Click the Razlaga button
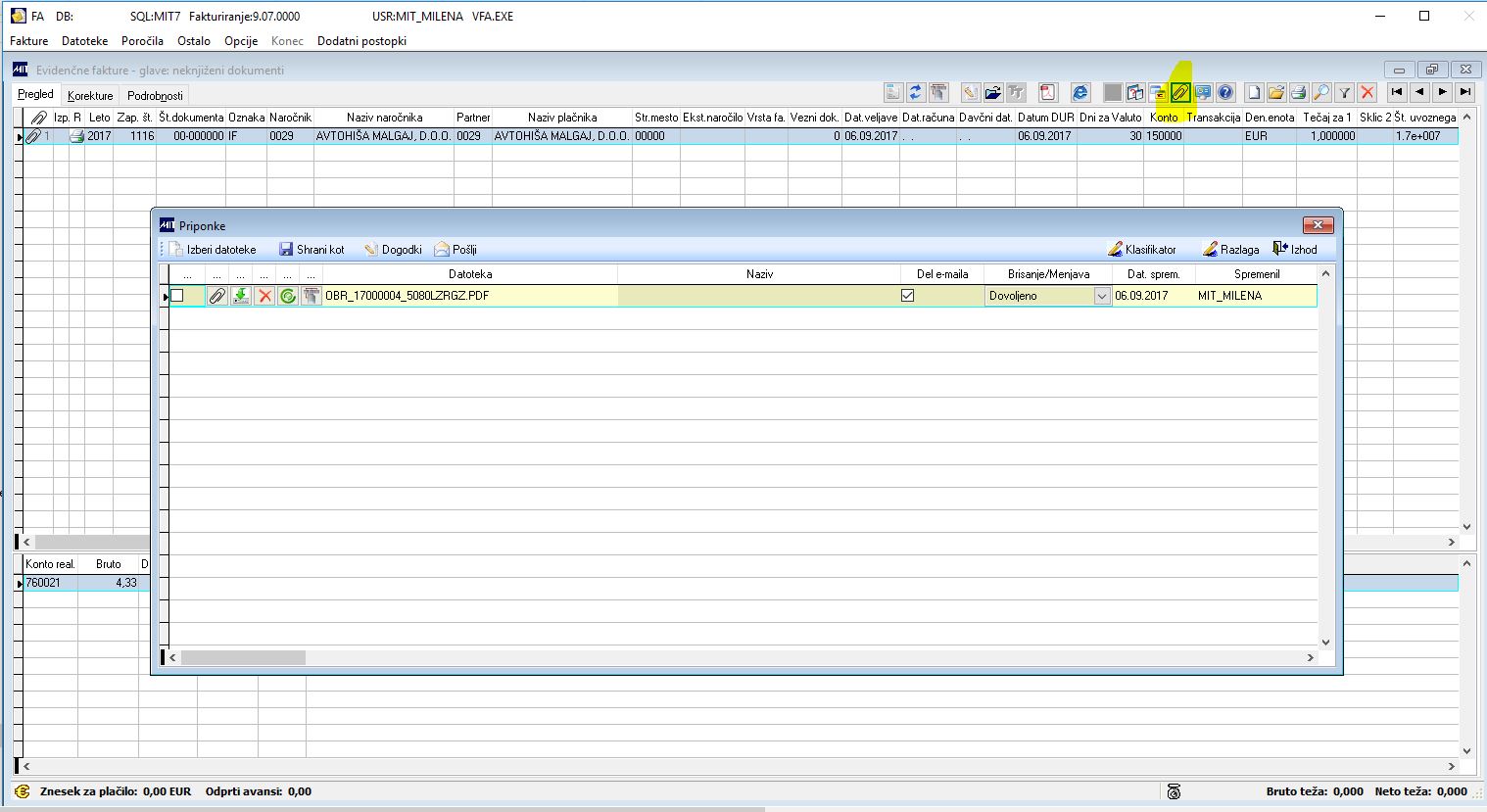Image resolution: width=1487 pixels, height=812 pixels. pyautogui.click(x=1231, y=250)
